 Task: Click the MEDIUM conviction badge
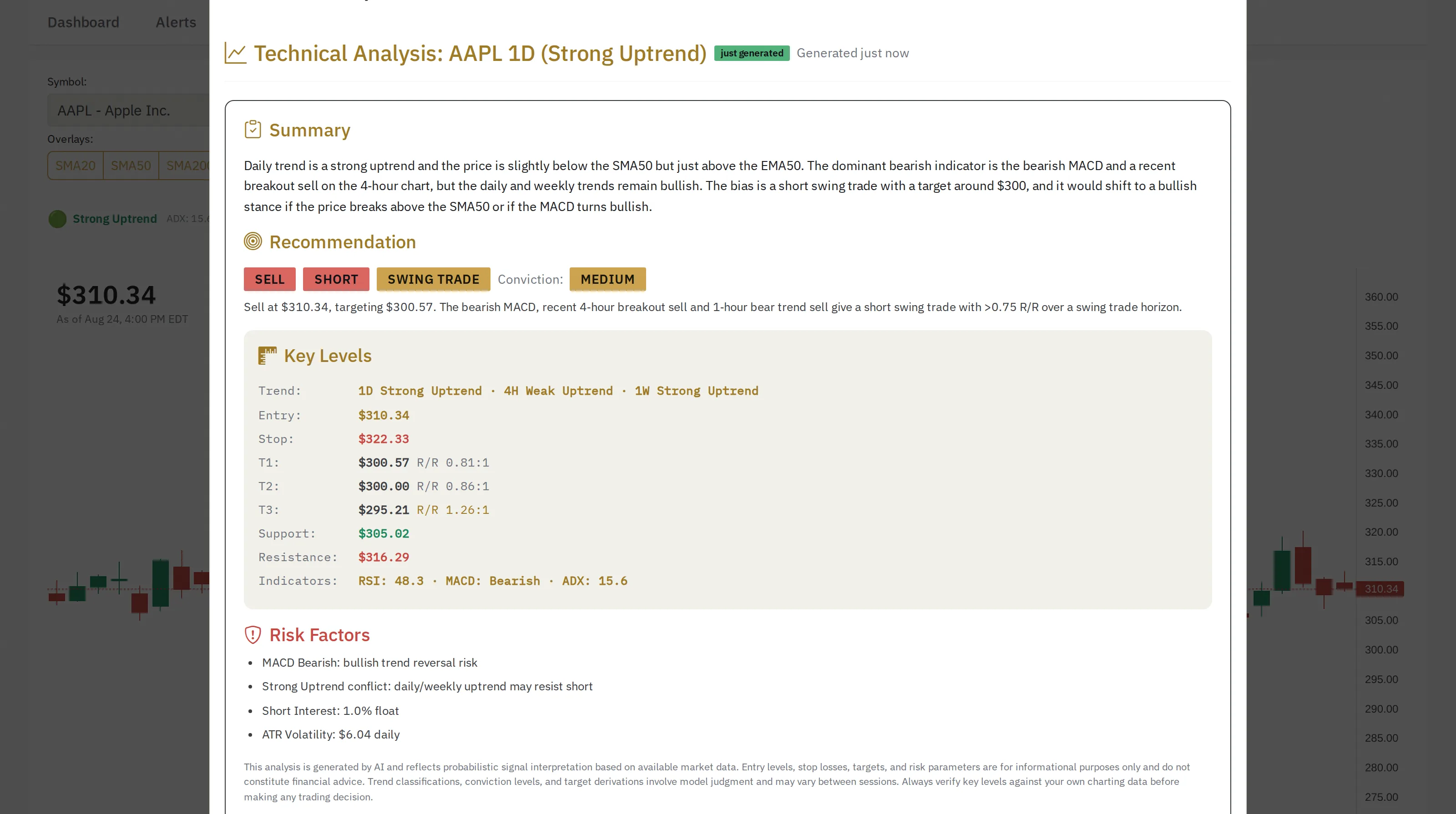coord(607,279)
